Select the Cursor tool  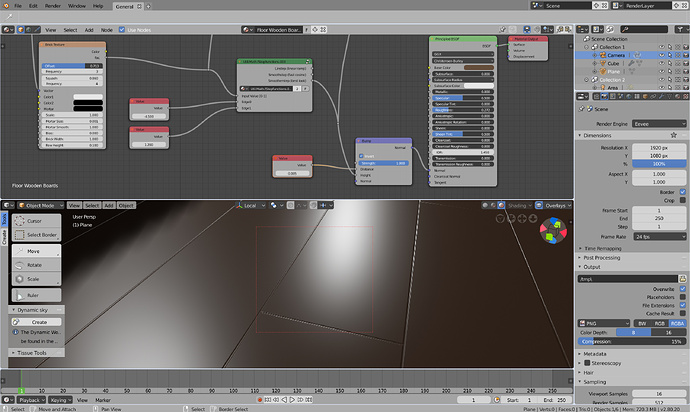(37, 221)
